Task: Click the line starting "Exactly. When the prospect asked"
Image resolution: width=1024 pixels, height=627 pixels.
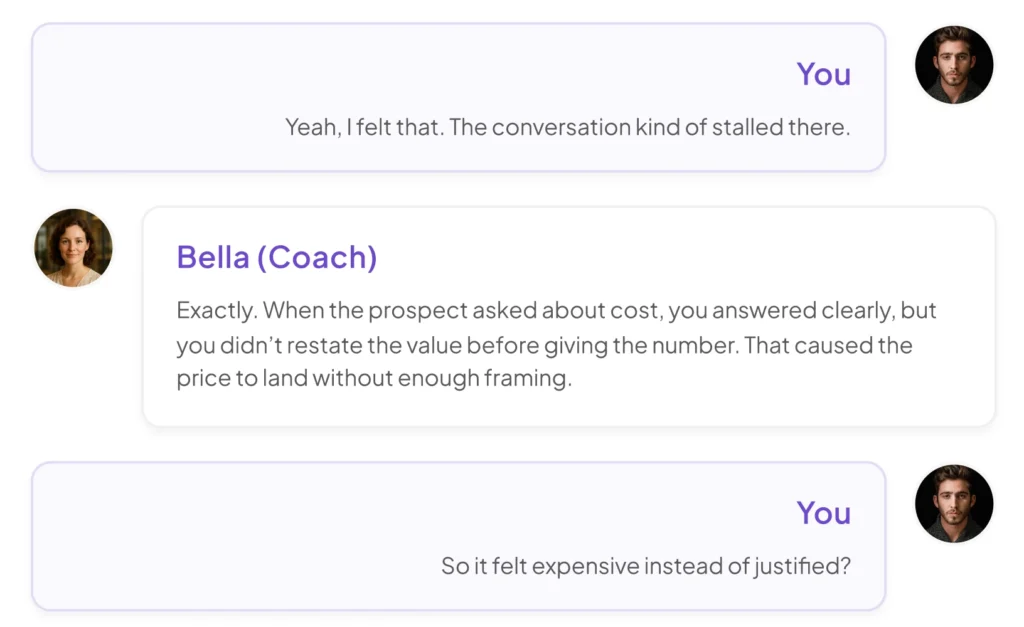Action: coord(556,311)
